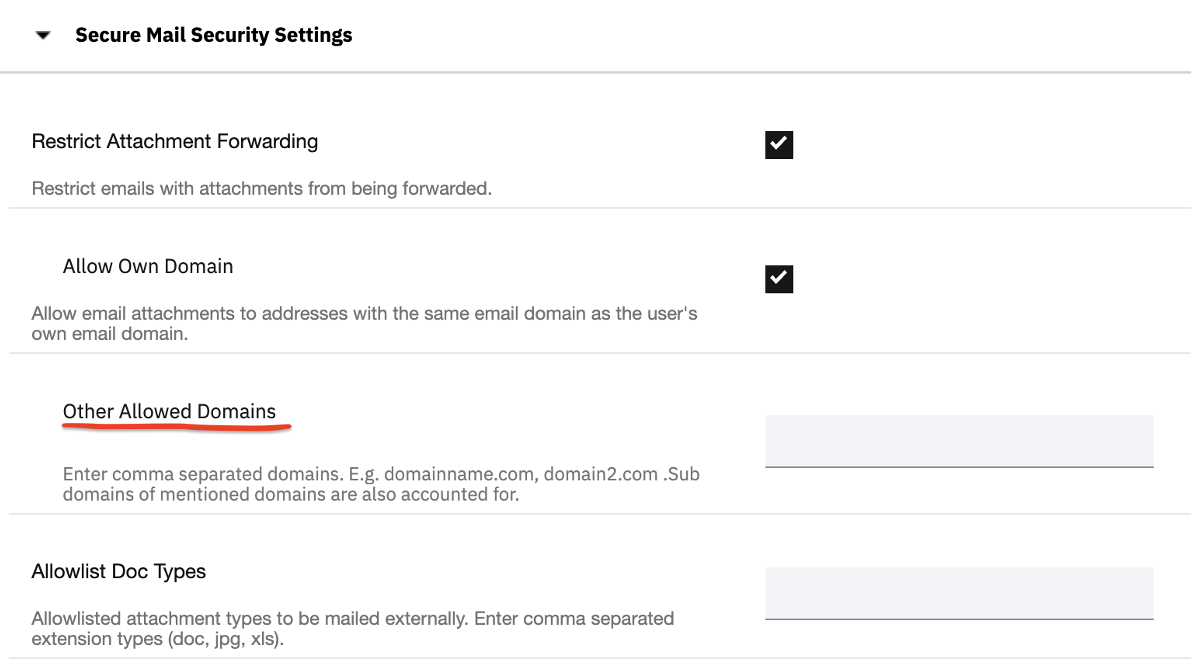The width and height of the screenshot is (1200, 666).
Task: Focus the Other Allowed Domains input field
Action: [959, 441]
